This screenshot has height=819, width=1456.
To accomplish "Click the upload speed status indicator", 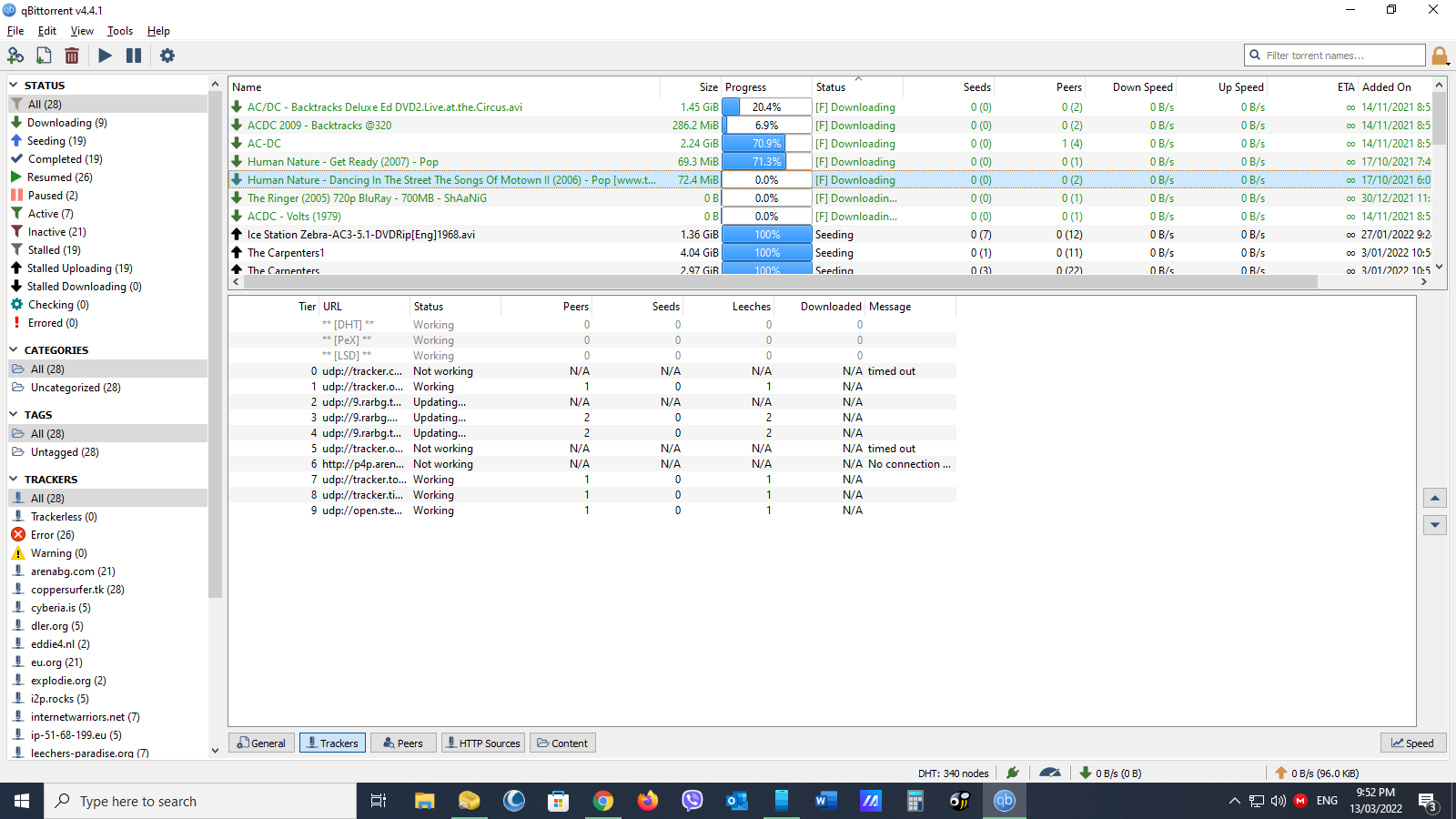I will pyautogui.click(x=1317, y=773).
